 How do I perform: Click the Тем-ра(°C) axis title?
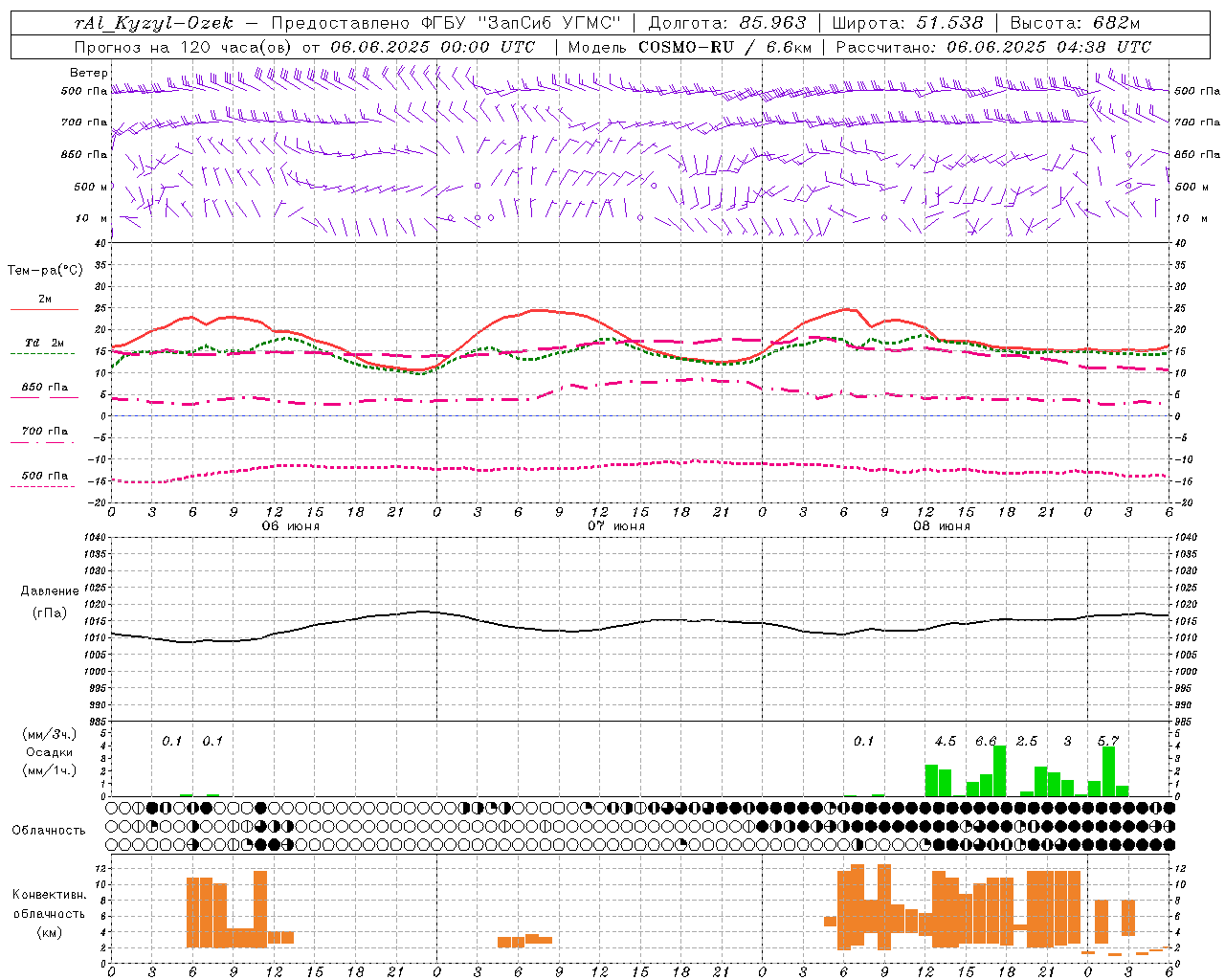[45, 271]
